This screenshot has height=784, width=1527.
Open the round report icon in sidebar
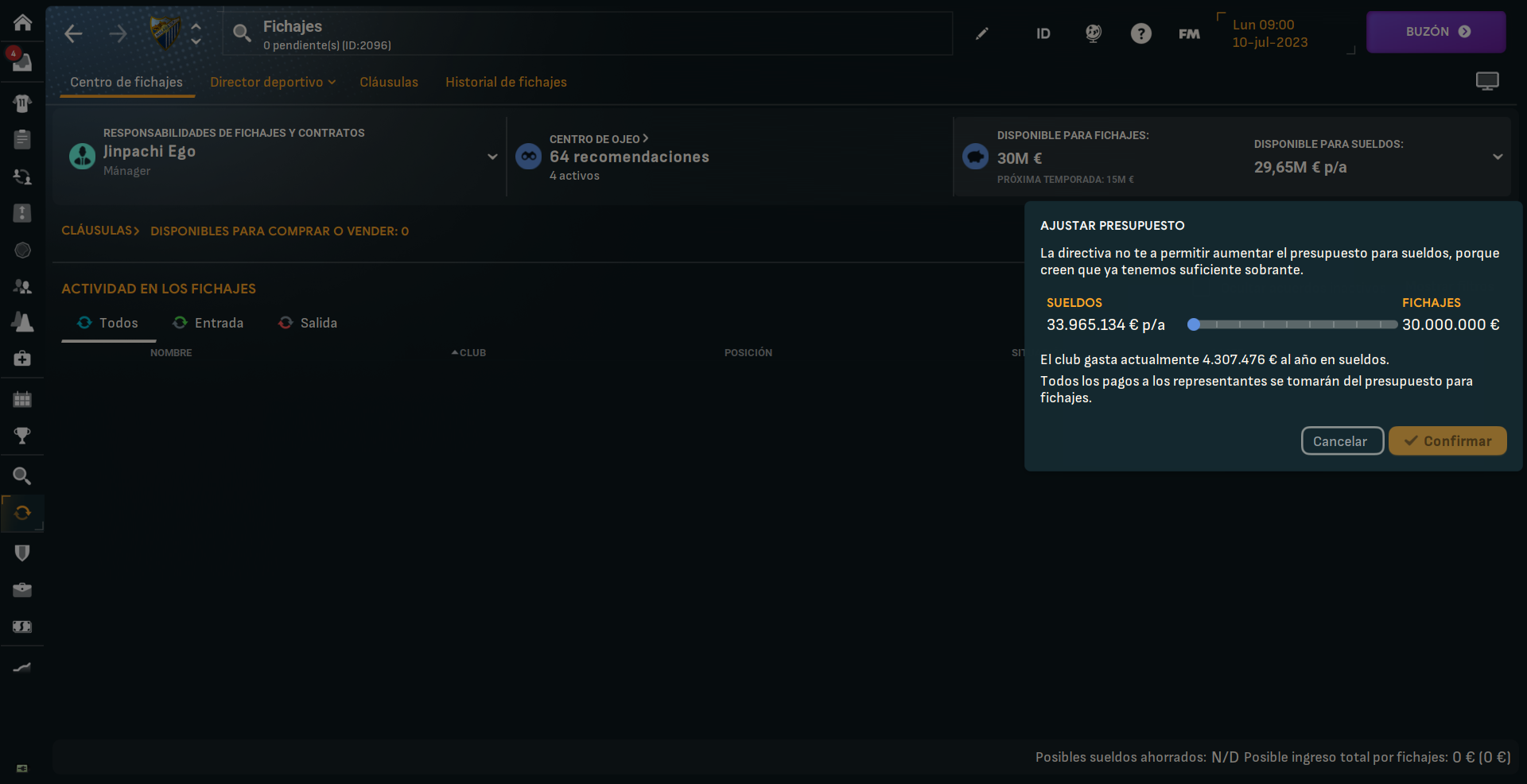tap(22, 250)
